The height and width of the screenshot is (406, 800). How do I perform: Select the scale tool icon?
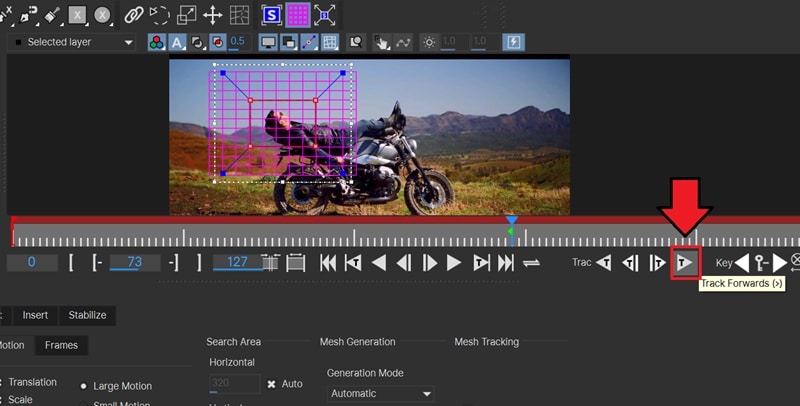click(x=186, y=15)
